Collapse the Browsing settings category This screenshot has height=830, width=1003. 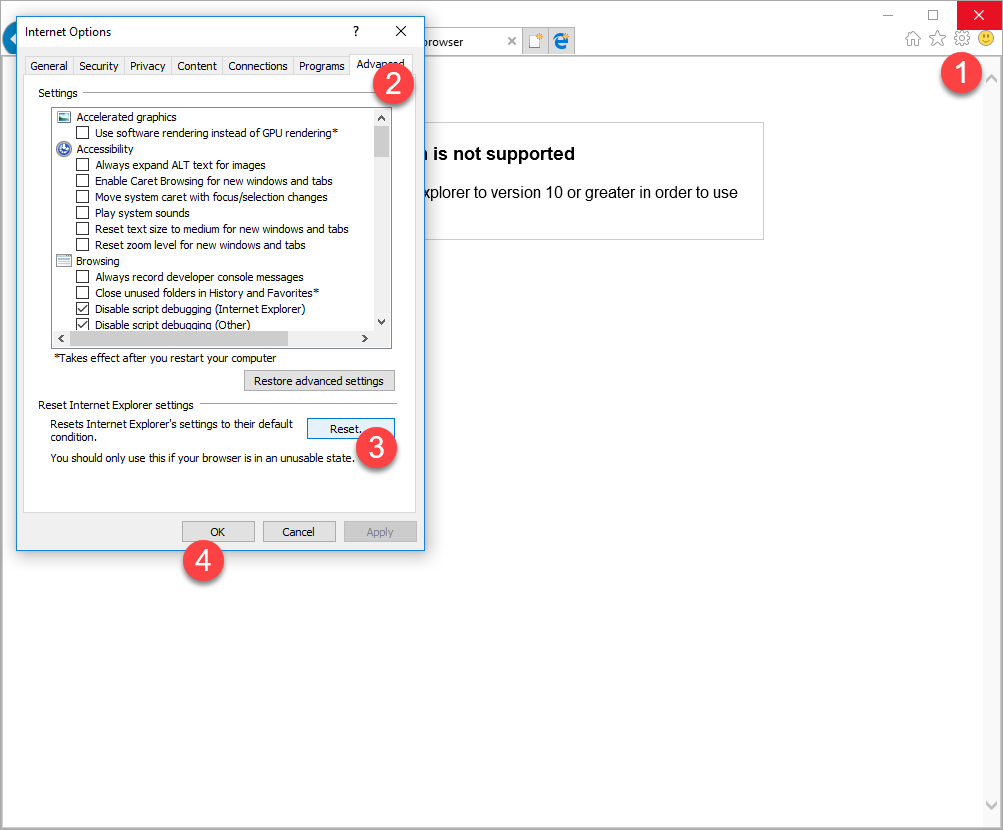(x=62, y=261)
